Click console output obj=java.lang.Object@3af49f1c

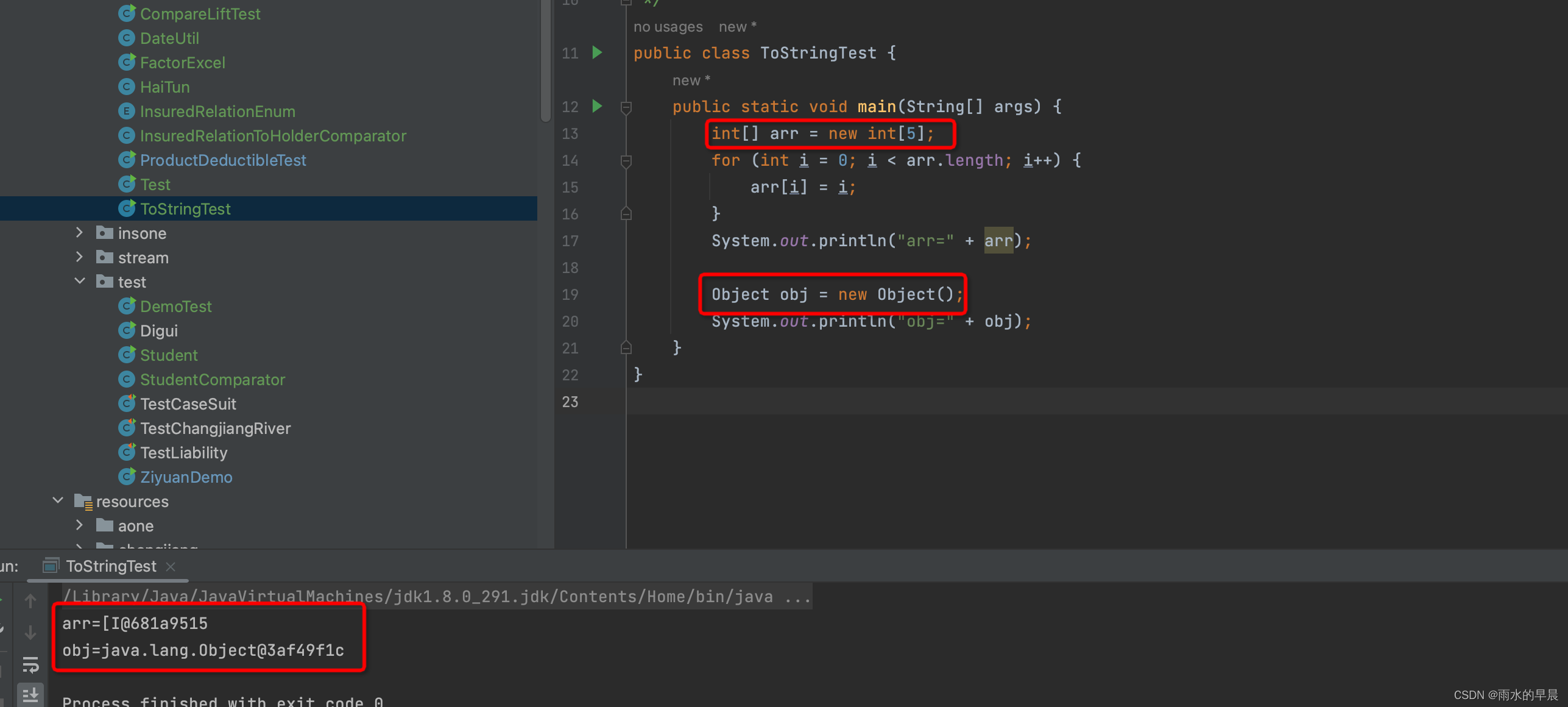(203, 650)
